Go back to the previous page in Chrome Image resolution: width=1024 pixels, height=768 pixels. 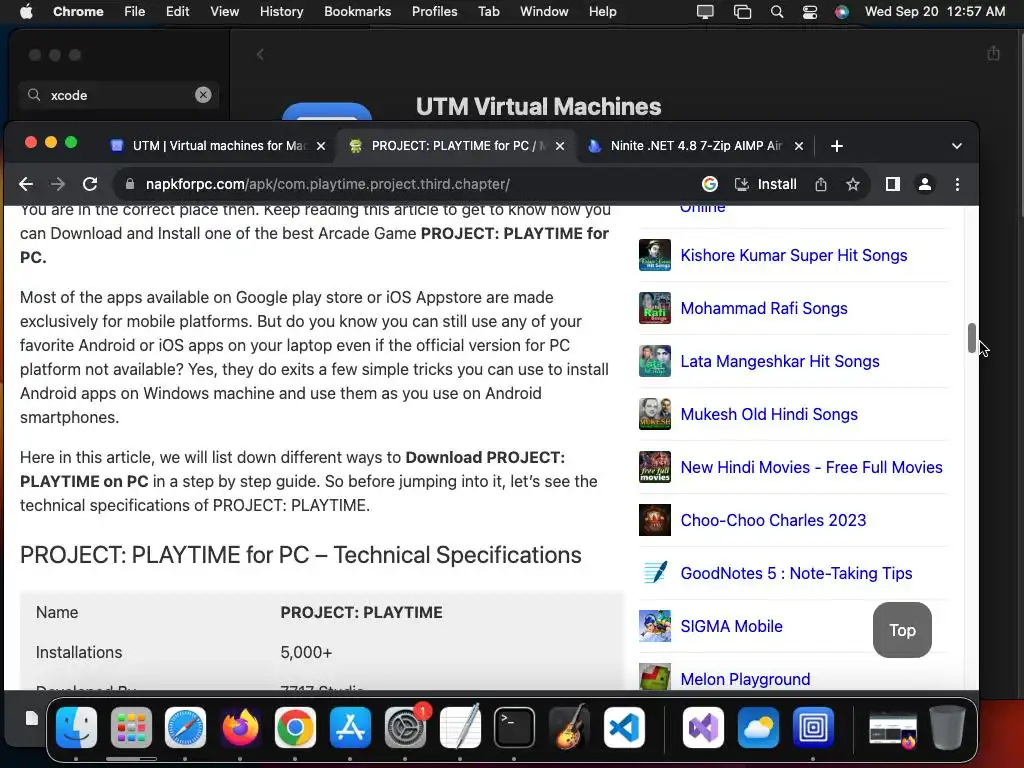(x=25, y=184)
